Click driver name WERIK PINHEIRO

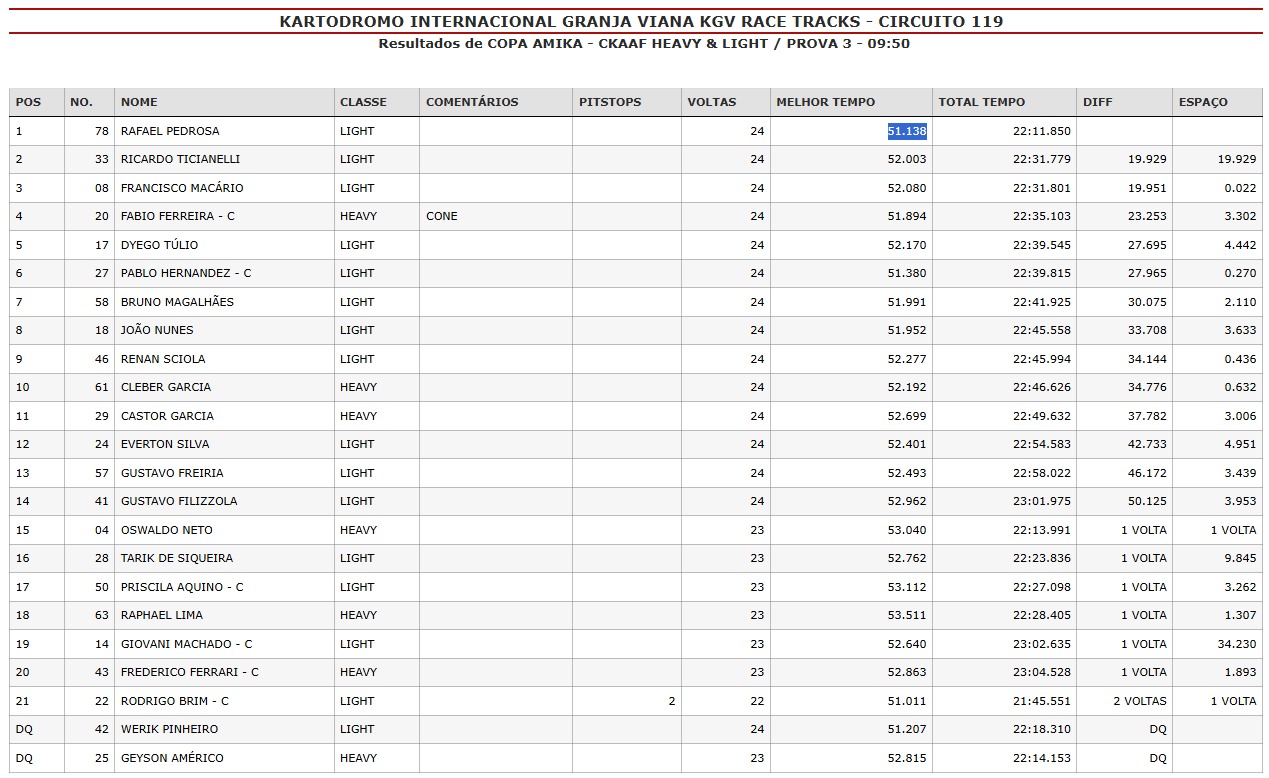(x=169, y=729)
